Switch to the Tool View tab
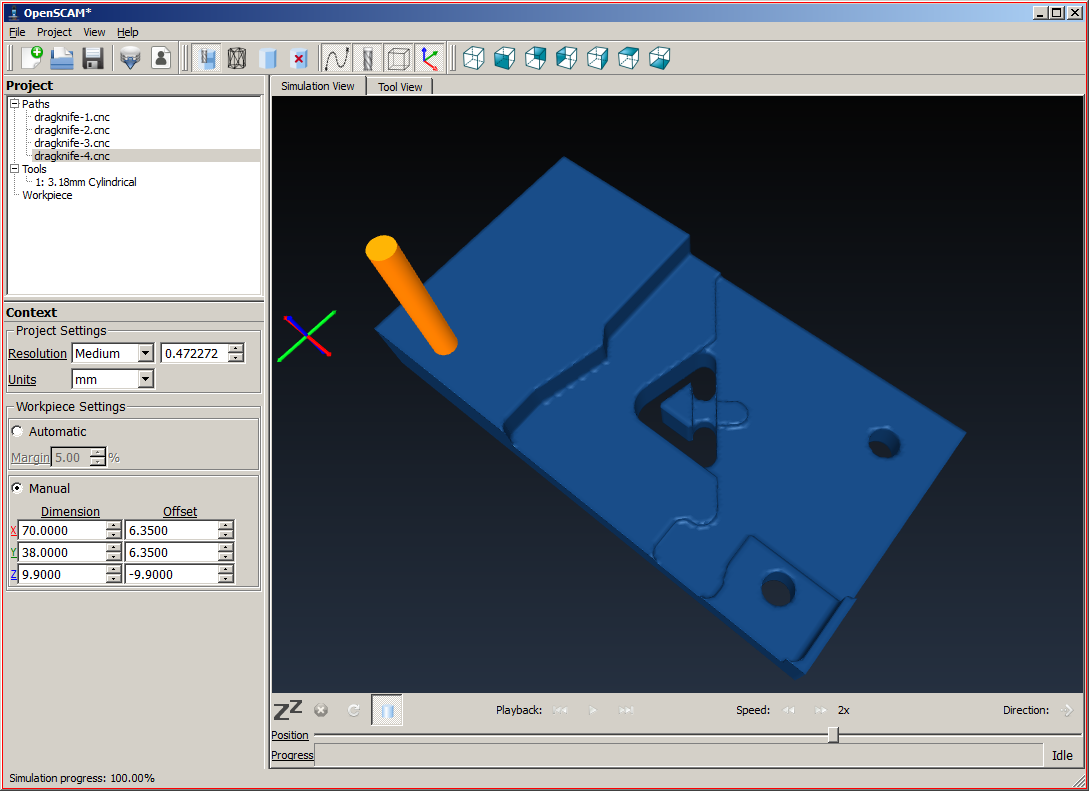This screenshot has width=1089, height=791. click(x=400, y=87)
